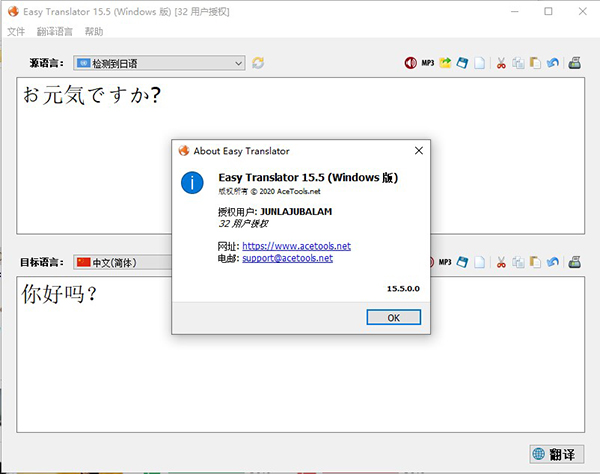Save source text with the floppy disk icon

(x=462, y=63)
